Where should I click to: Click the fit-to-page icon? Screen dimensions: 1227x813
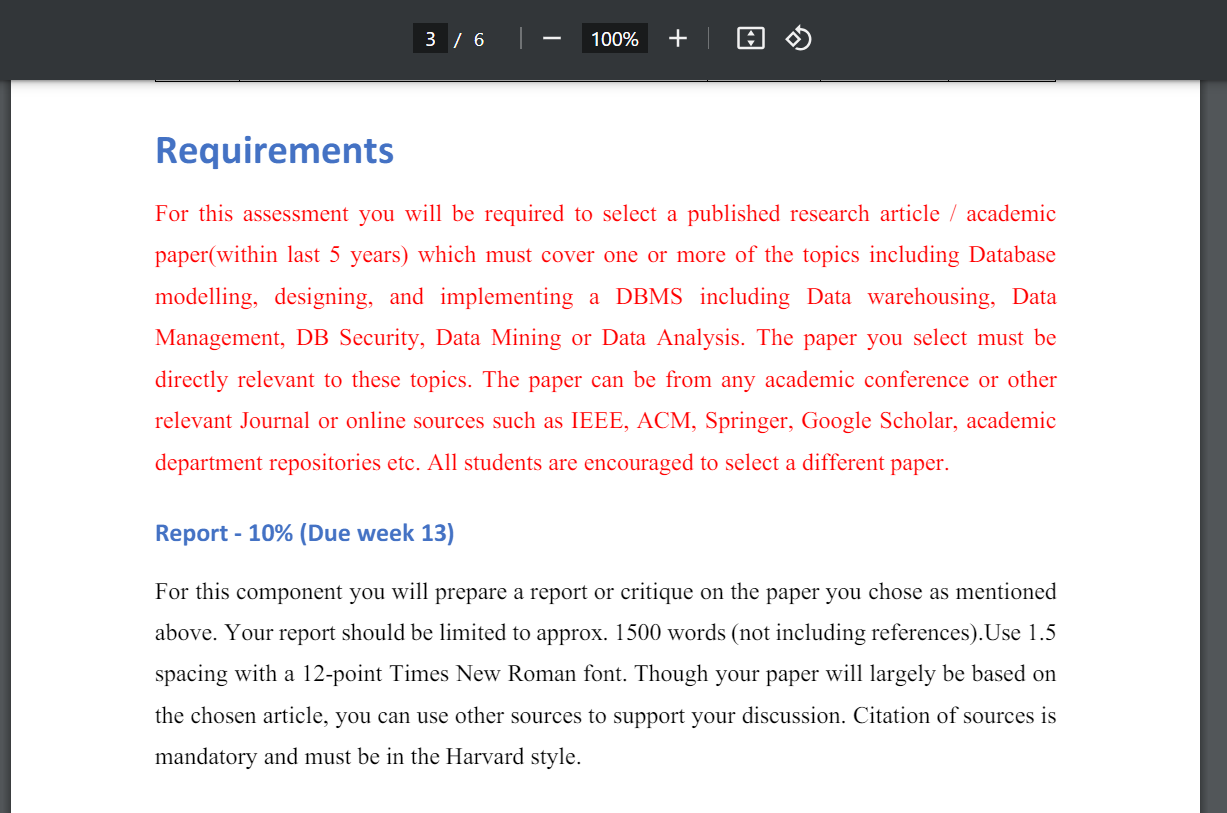[x=749, y=38]
